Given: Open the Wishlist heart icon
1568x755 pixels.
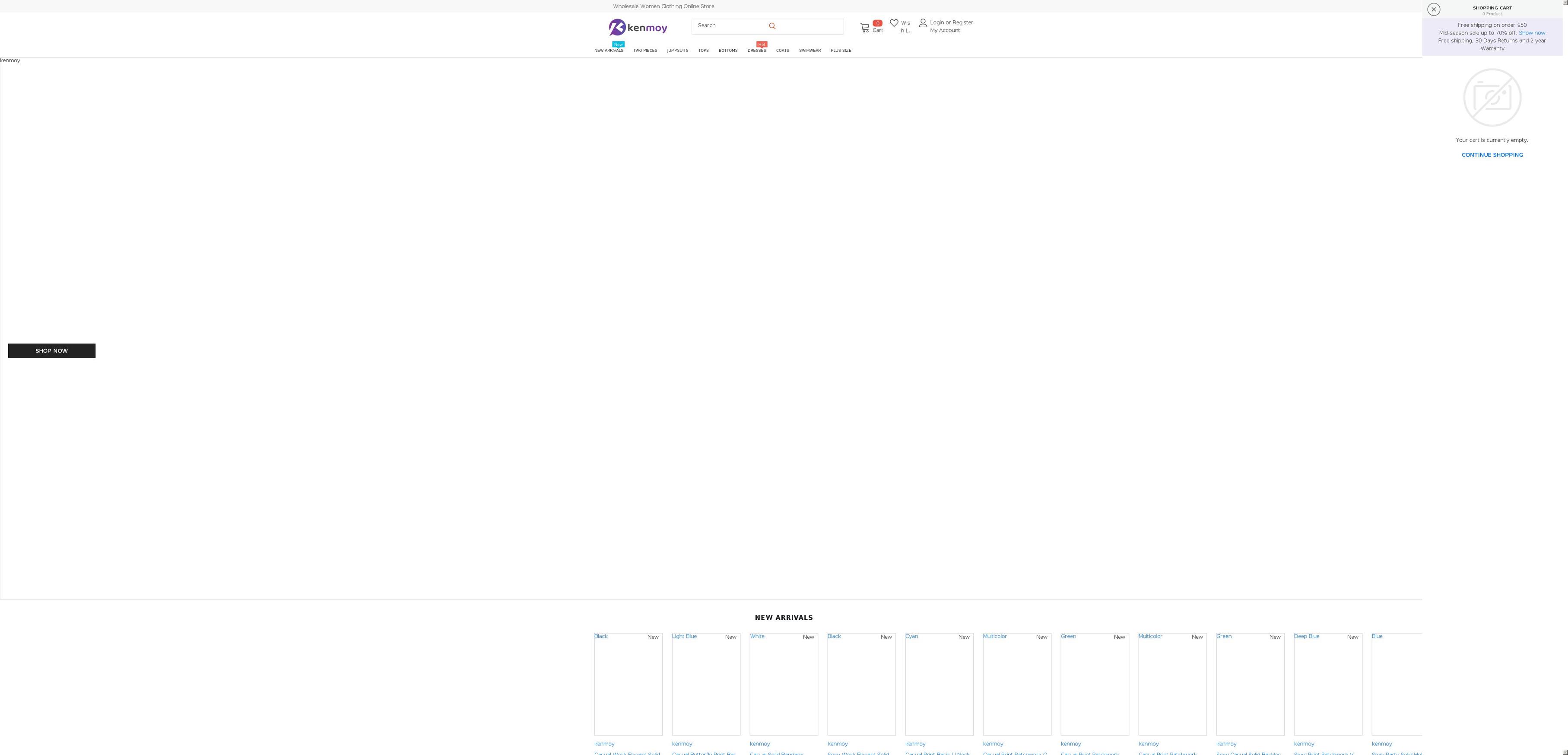Looking at the screenshot, I should (895, 22).
